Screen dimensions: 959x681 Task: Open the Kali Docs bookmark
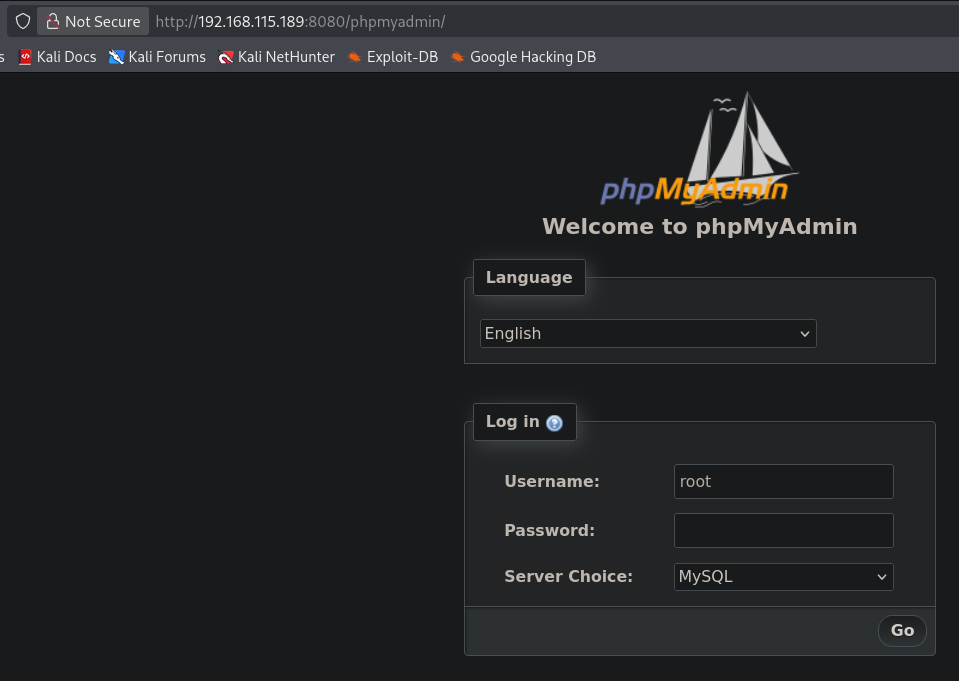click(x=57, y=57)
